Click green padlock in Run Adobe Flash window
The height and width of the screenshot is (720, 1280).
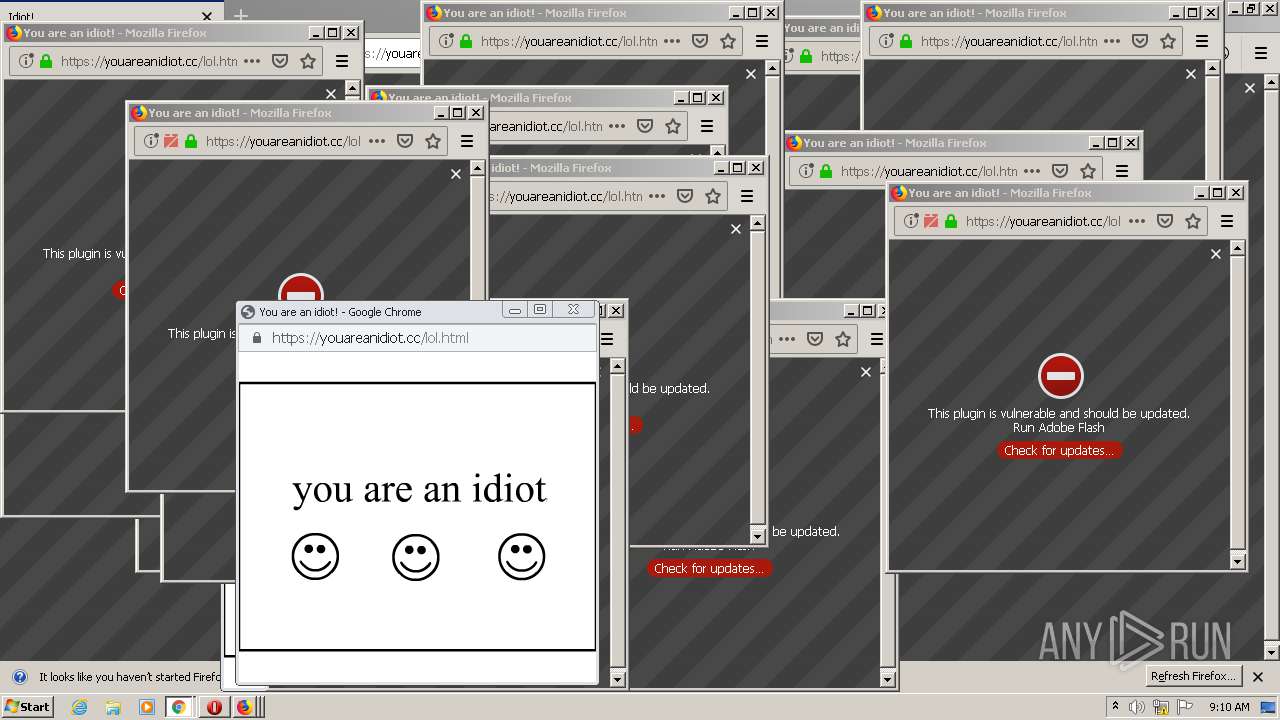pyautogui.click(x=951, y=221)
